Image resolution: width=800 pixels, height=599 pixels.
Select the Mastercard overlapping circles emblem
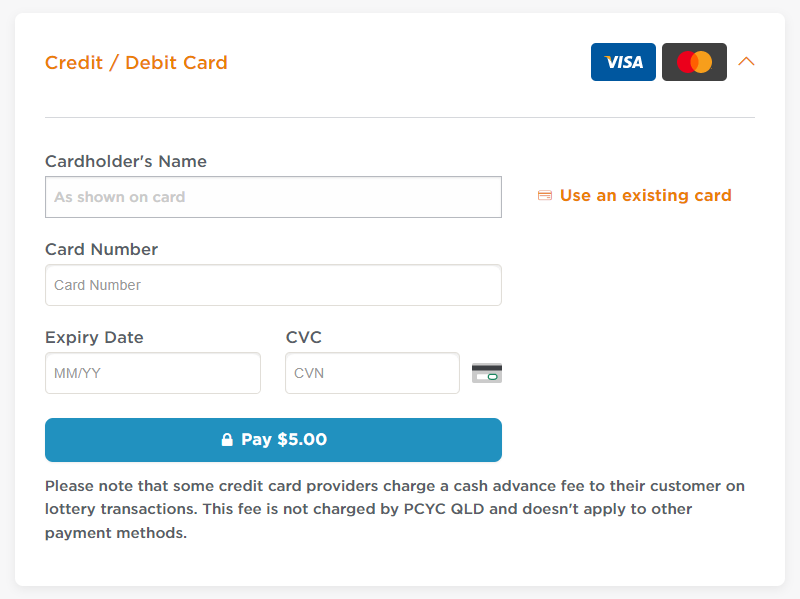click(694, 62)
